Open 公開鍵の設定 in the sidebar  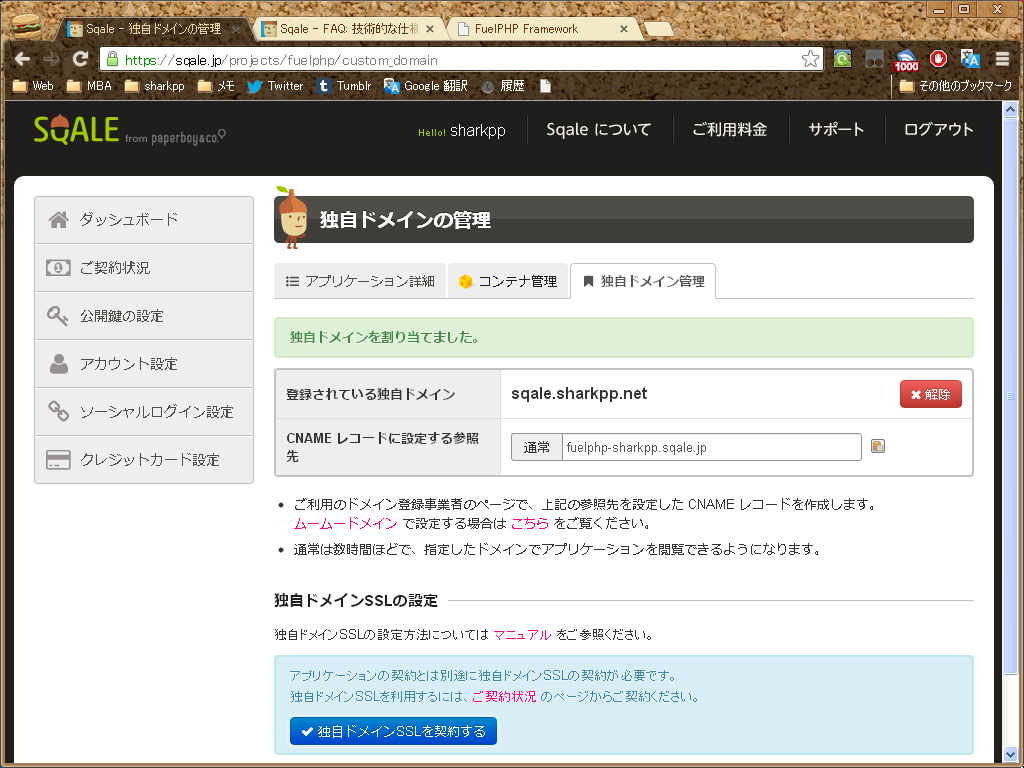tap(144, 316)
